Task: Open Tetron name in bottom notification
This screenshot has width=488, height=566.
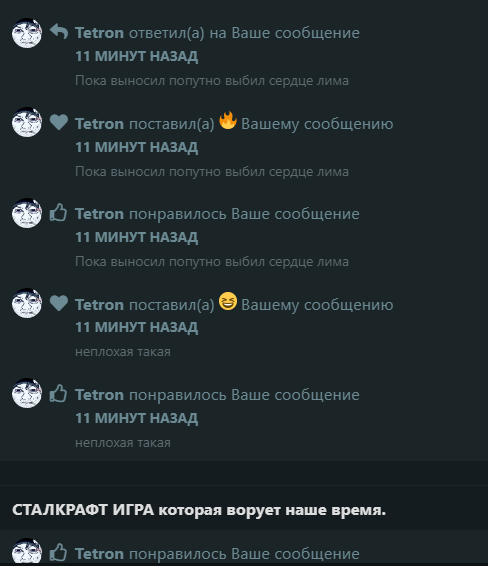Action: click(x=99, y=554)
